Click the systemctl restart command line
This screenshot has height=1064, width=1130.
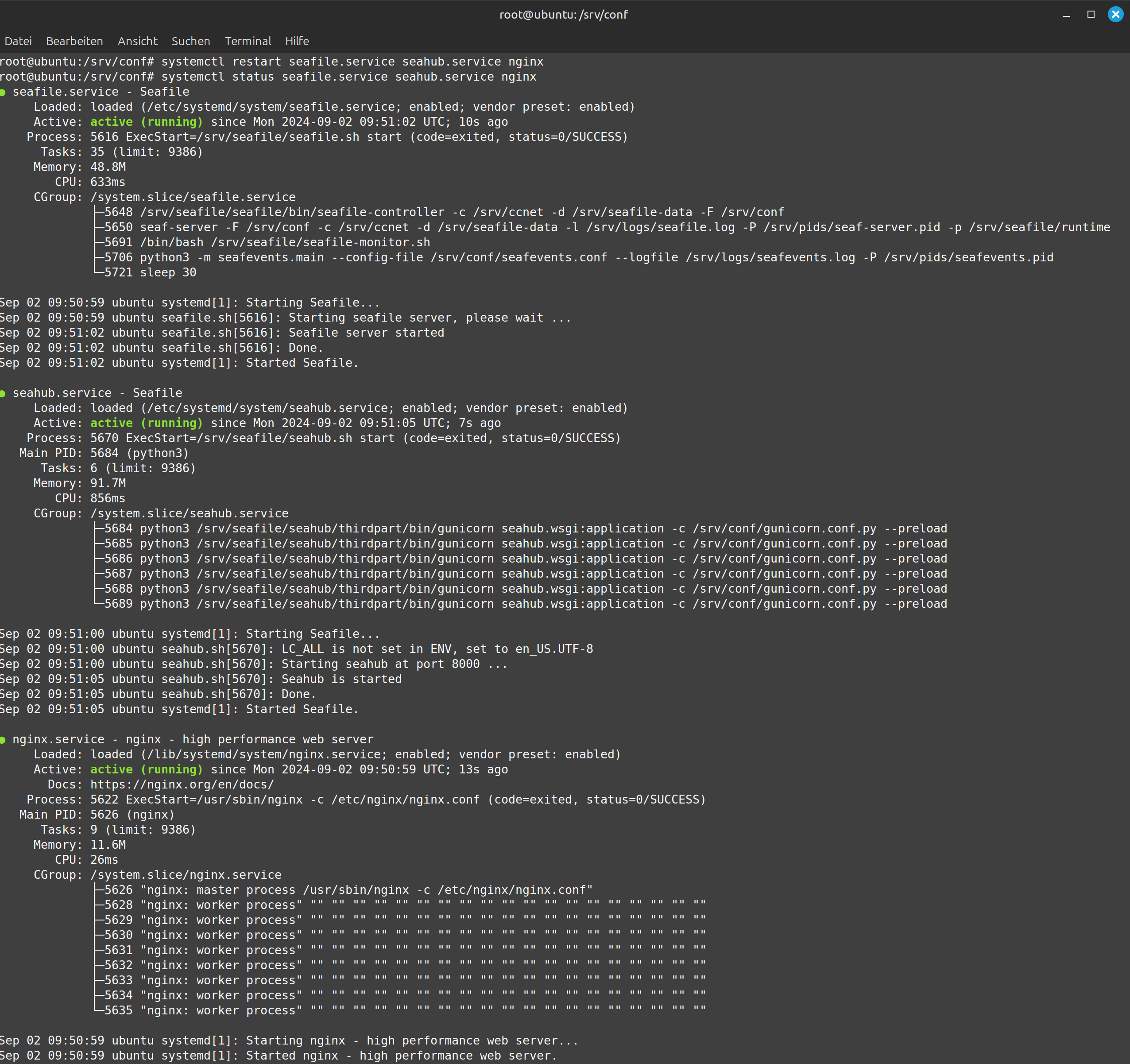272,62
